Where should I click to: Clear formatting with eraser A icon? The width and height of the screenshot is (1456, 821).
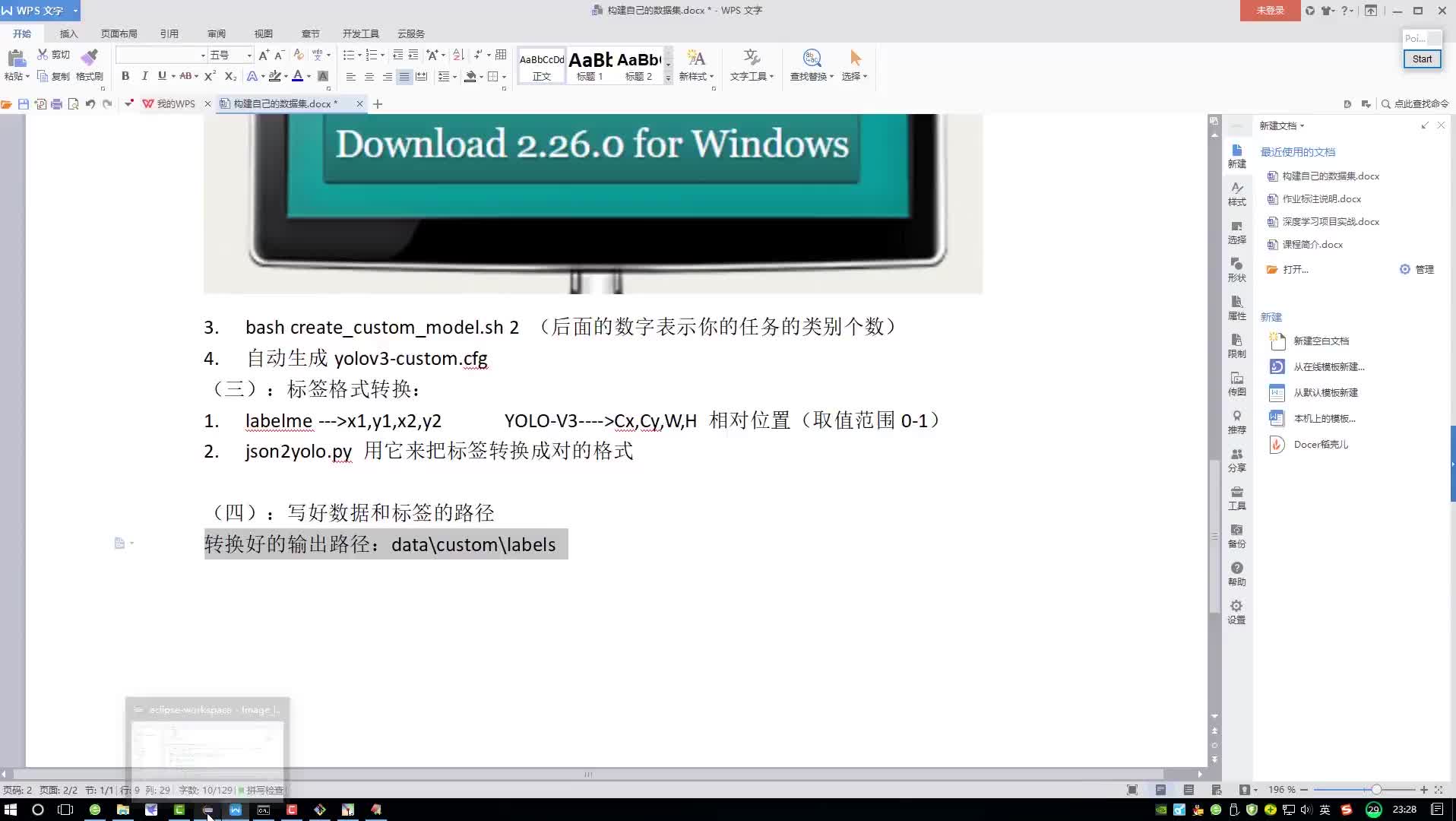tap(298, 55)
